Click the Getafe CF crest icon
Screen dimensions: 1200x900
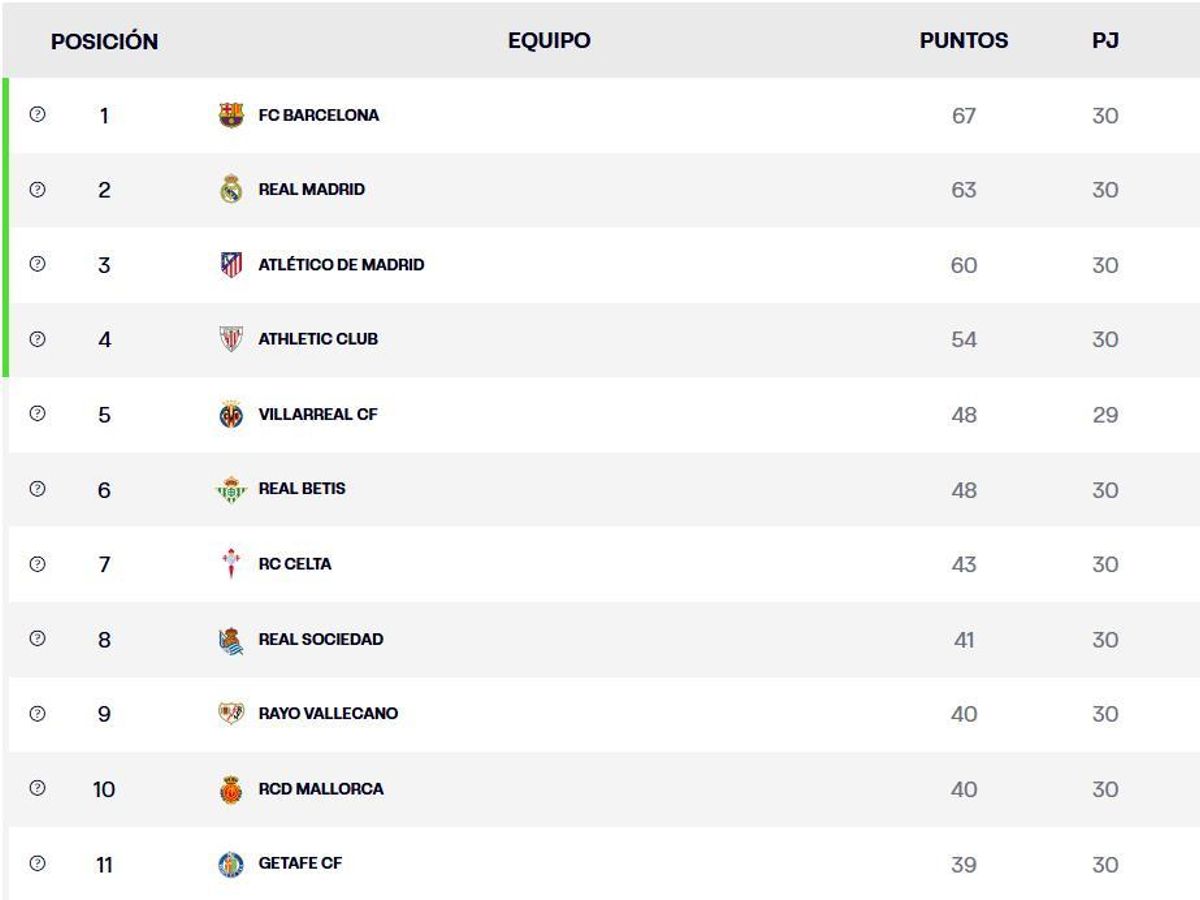pyautogui.click(x=231, y=864)
